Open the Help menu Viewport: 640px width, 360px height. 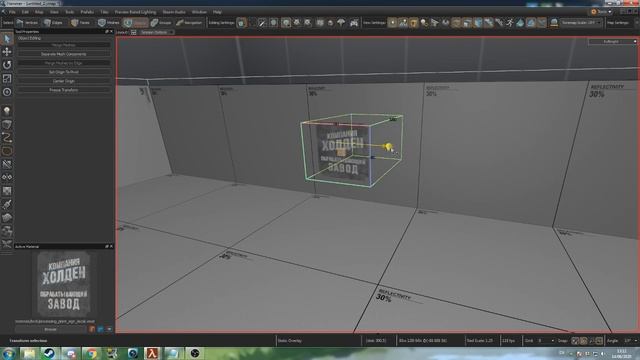click(x=217, y=12)
